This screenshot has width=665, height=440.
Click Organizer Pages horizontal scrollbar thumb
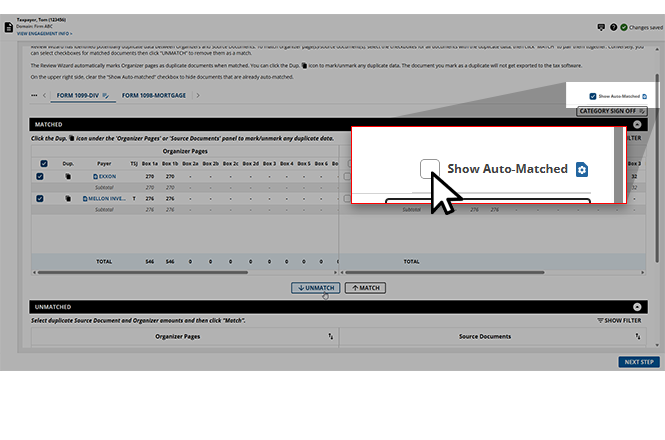point(142,272)
